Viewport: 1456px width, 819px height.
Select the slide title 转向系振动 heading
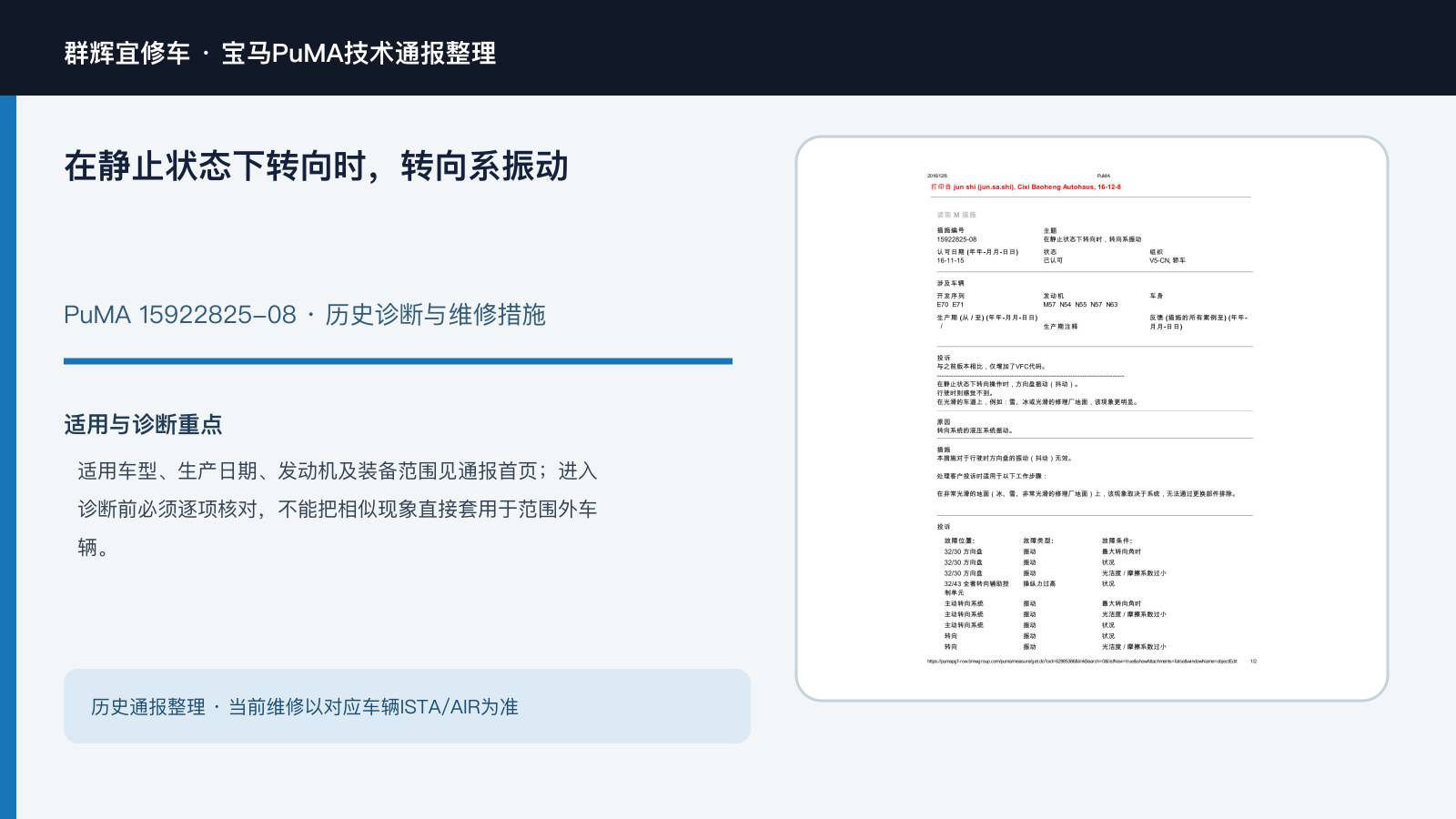click(x=316, y=167)
